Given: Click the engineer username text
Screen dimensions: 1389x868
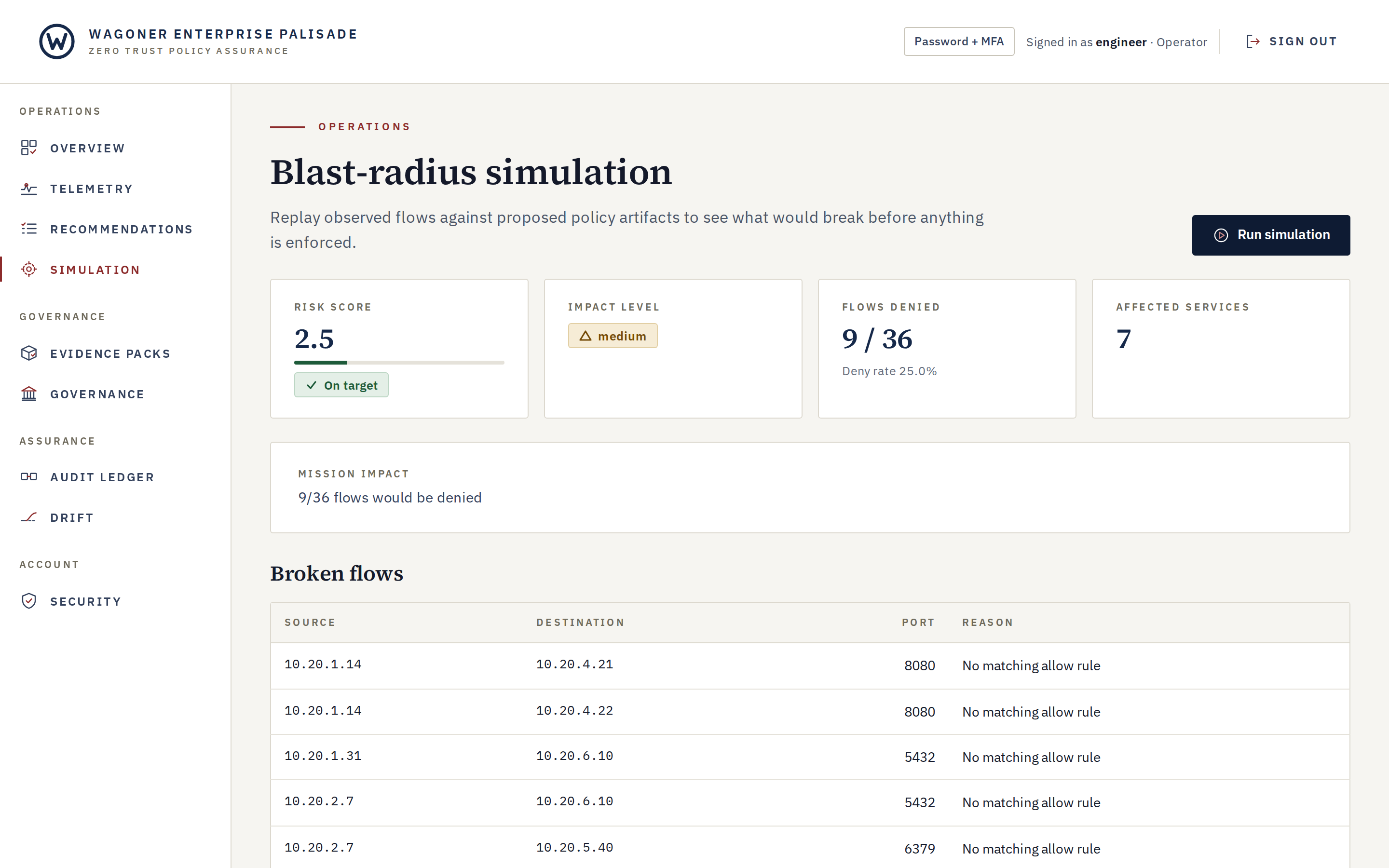Looking at the screenshot, I should [1120, 42].
